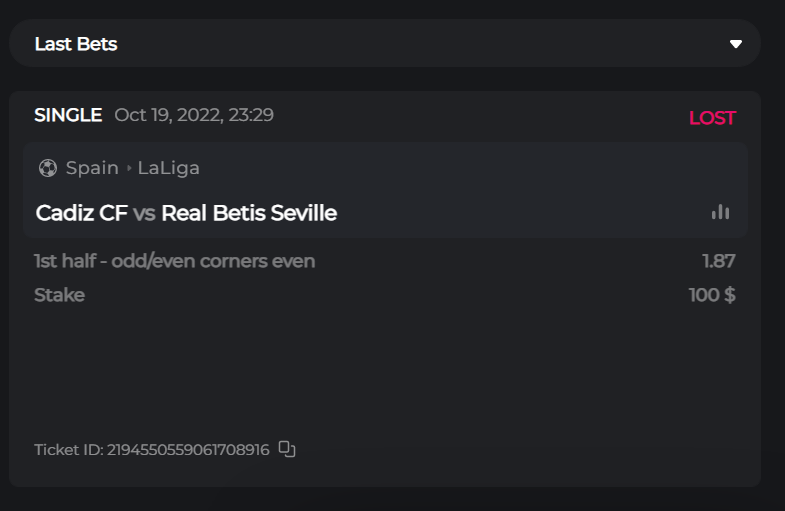Click the LOST bet status label

point(712,118)
